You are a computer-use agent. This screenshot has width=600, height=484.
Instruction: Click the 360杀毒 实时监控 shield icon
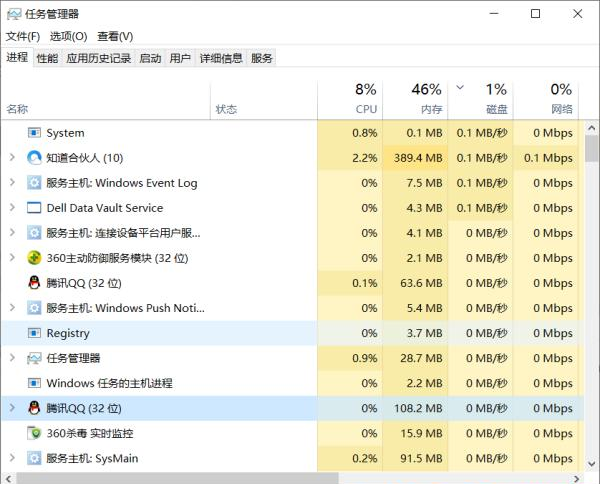point(34,434)
